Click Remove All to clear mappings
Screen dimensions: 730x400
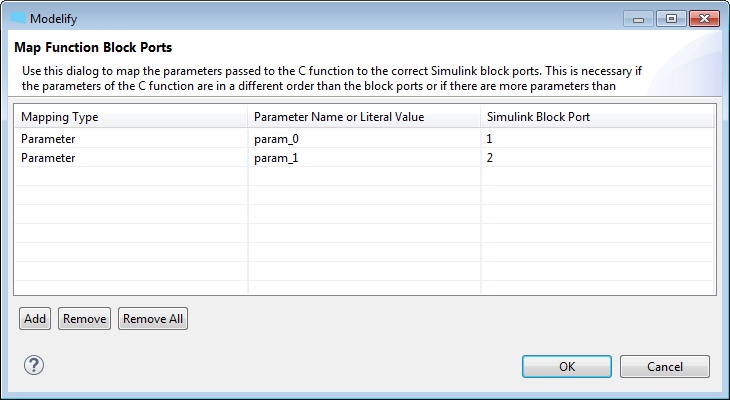coord(153,319)
